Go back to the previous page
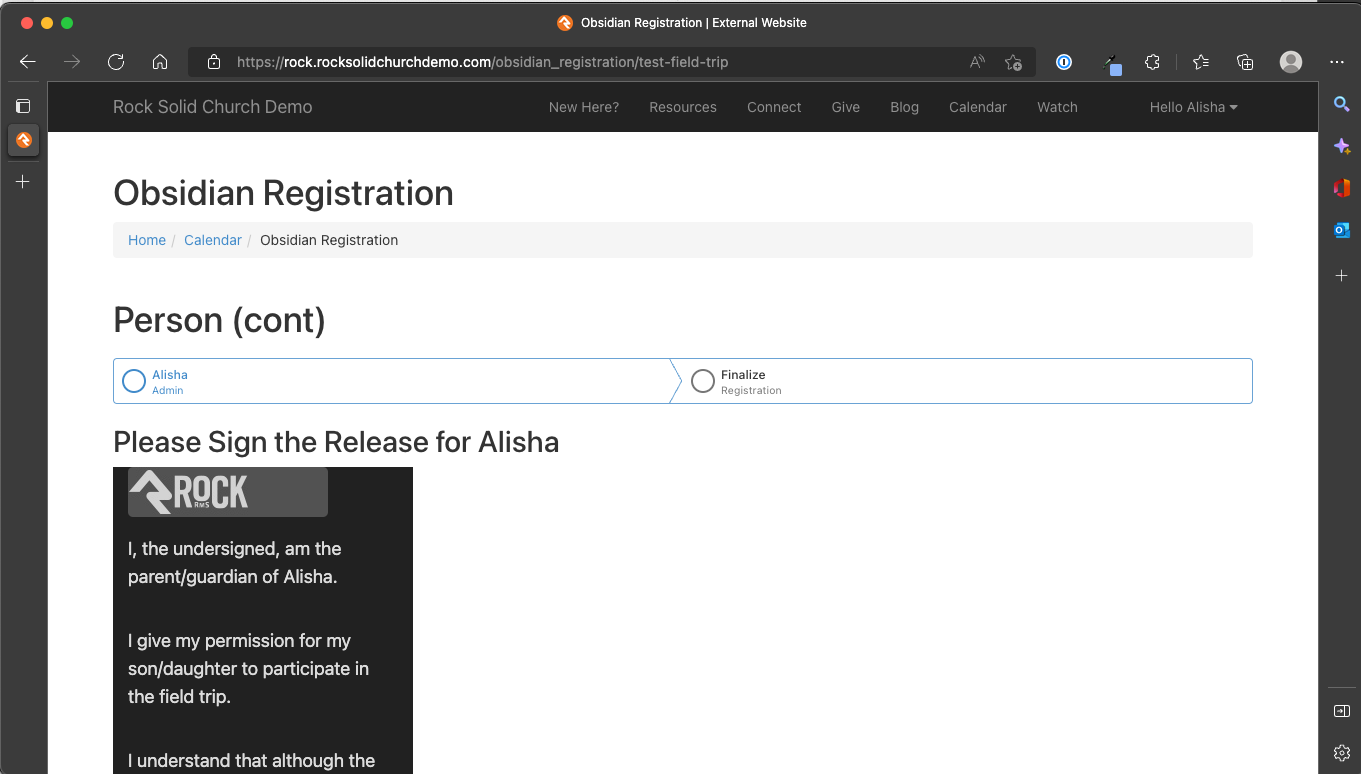 28,62
